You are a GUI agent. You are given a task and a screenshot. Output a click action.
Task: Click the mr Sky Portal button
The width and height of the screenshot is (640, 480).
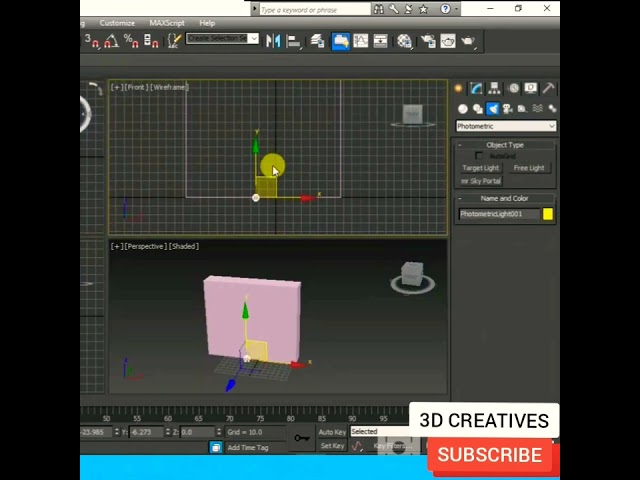pyautogui.click(x=481, y=181)
